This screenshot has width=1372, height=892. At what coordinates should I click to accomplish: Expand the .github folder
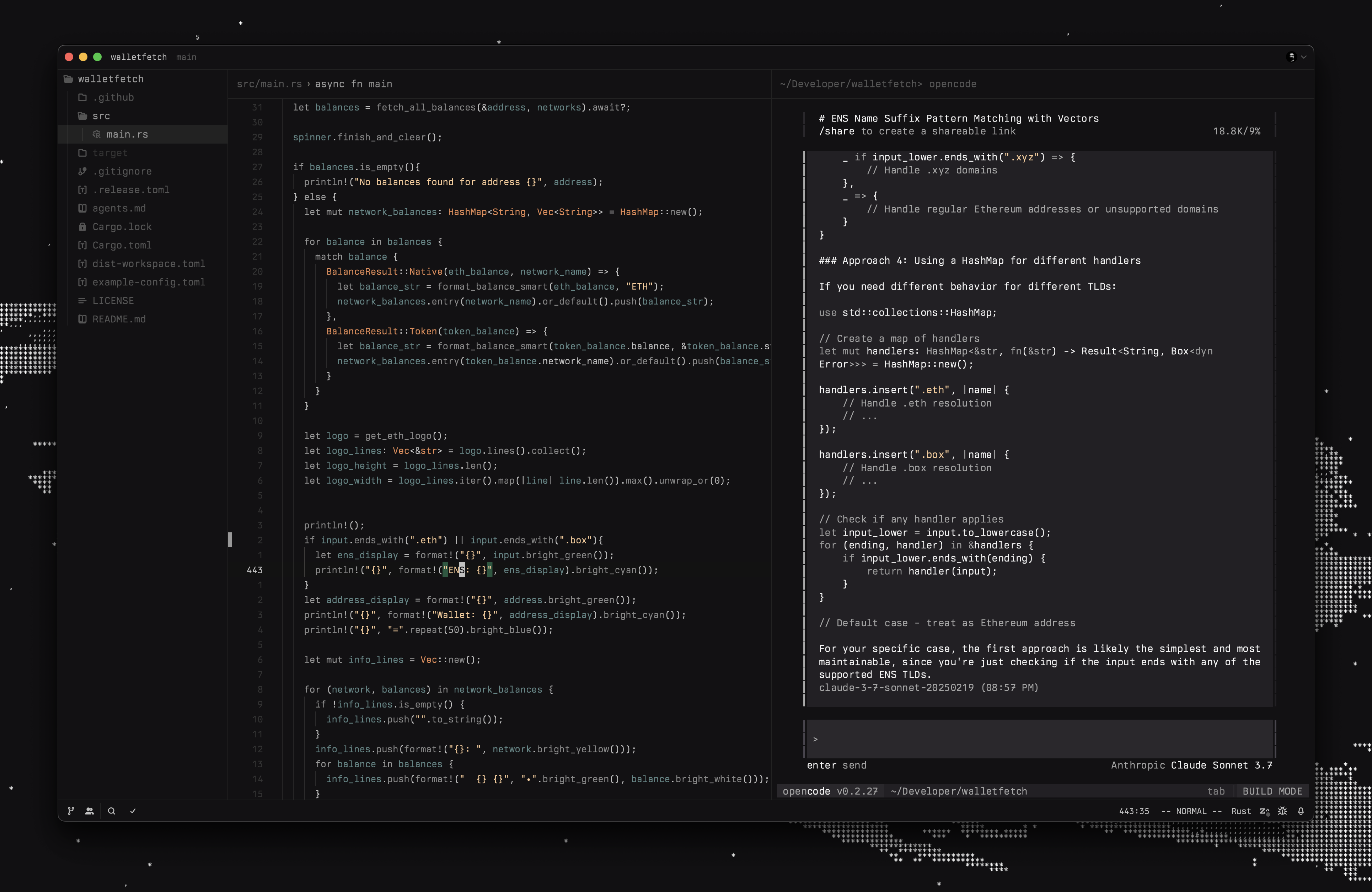coord(113,97)
